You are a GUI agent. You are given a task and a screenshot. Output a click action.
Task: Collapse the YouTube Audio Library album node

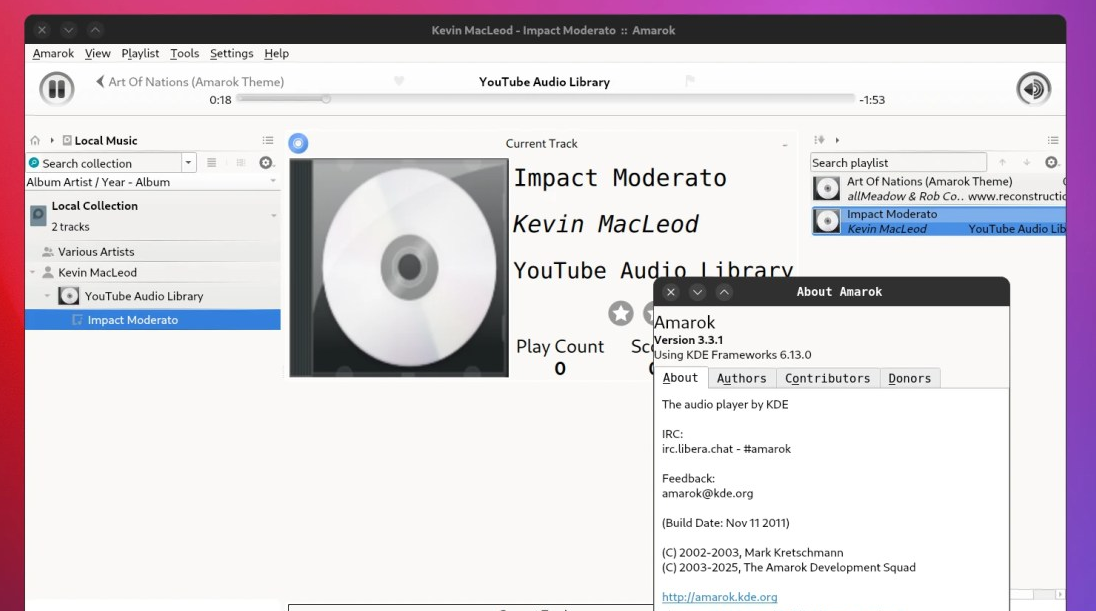(x=48, y=296)
